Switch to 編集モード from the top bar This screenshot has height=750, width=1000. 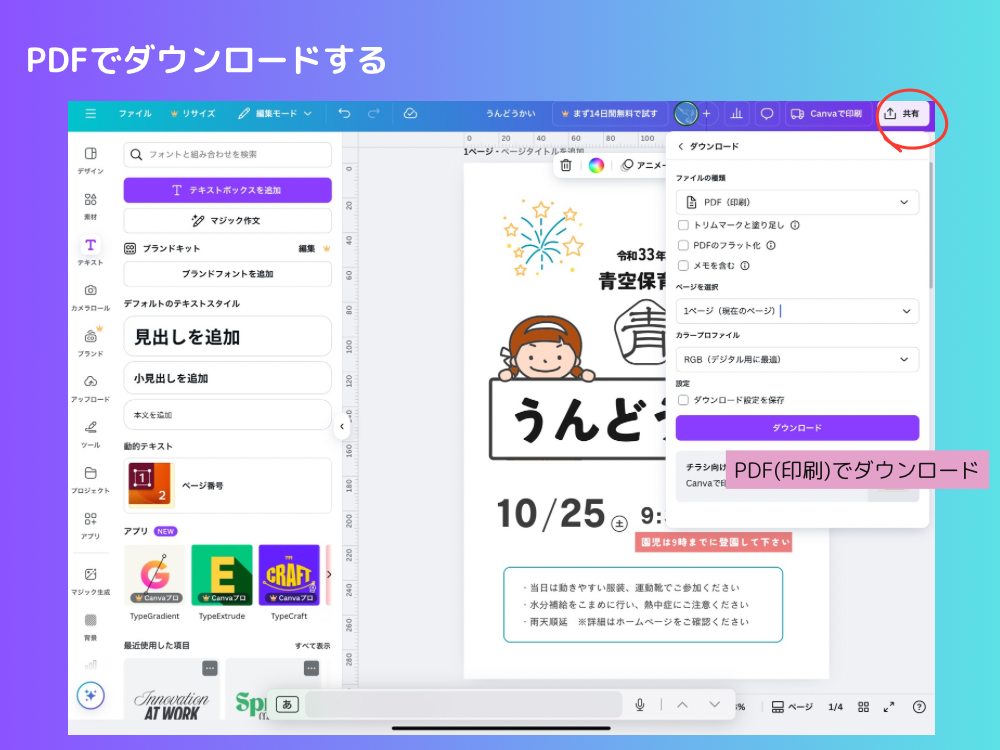tap(274, 114)
